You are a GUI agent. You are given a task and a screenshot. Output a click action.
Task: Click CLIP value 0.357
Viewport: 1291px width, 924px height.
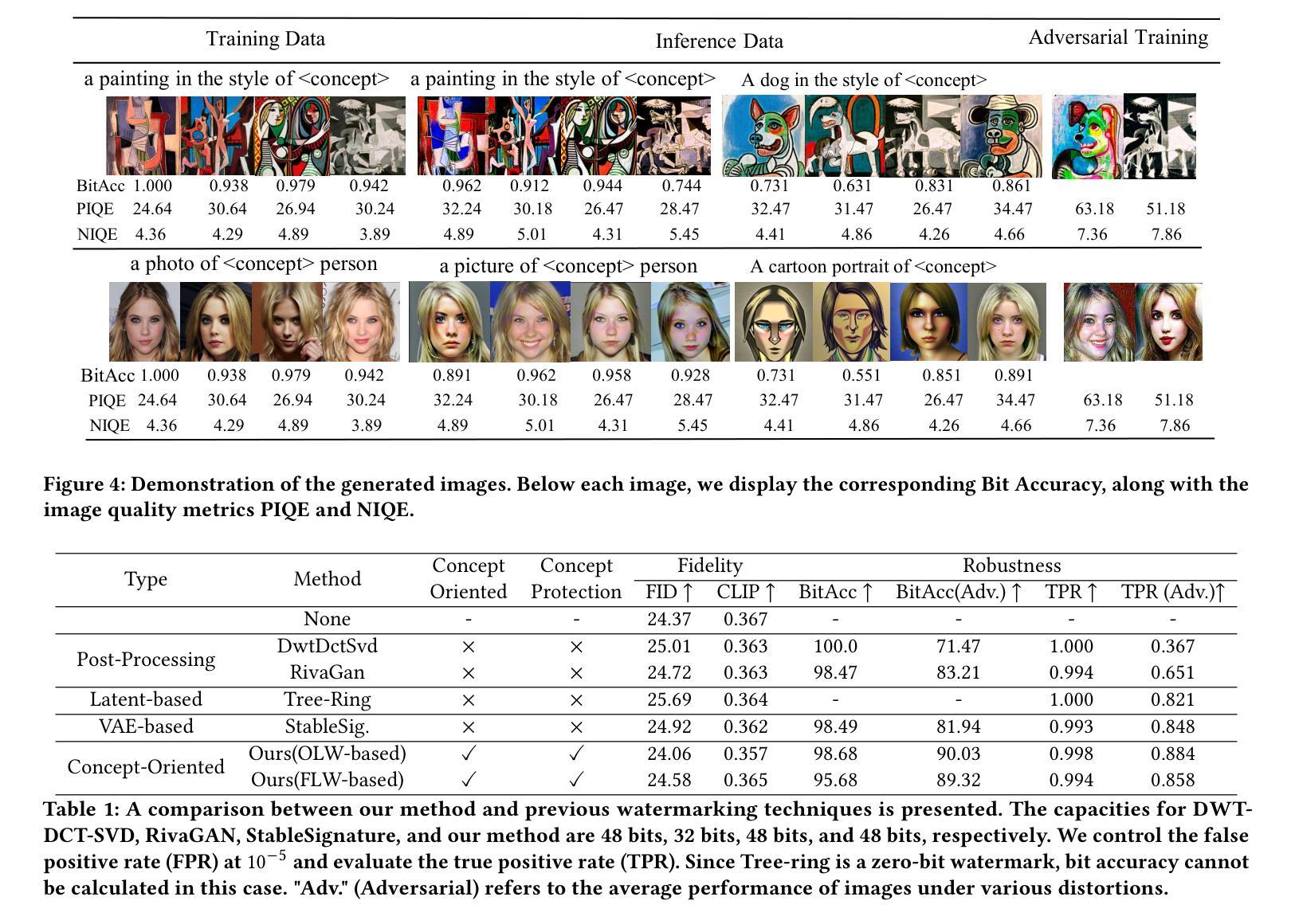coord(746,754)
